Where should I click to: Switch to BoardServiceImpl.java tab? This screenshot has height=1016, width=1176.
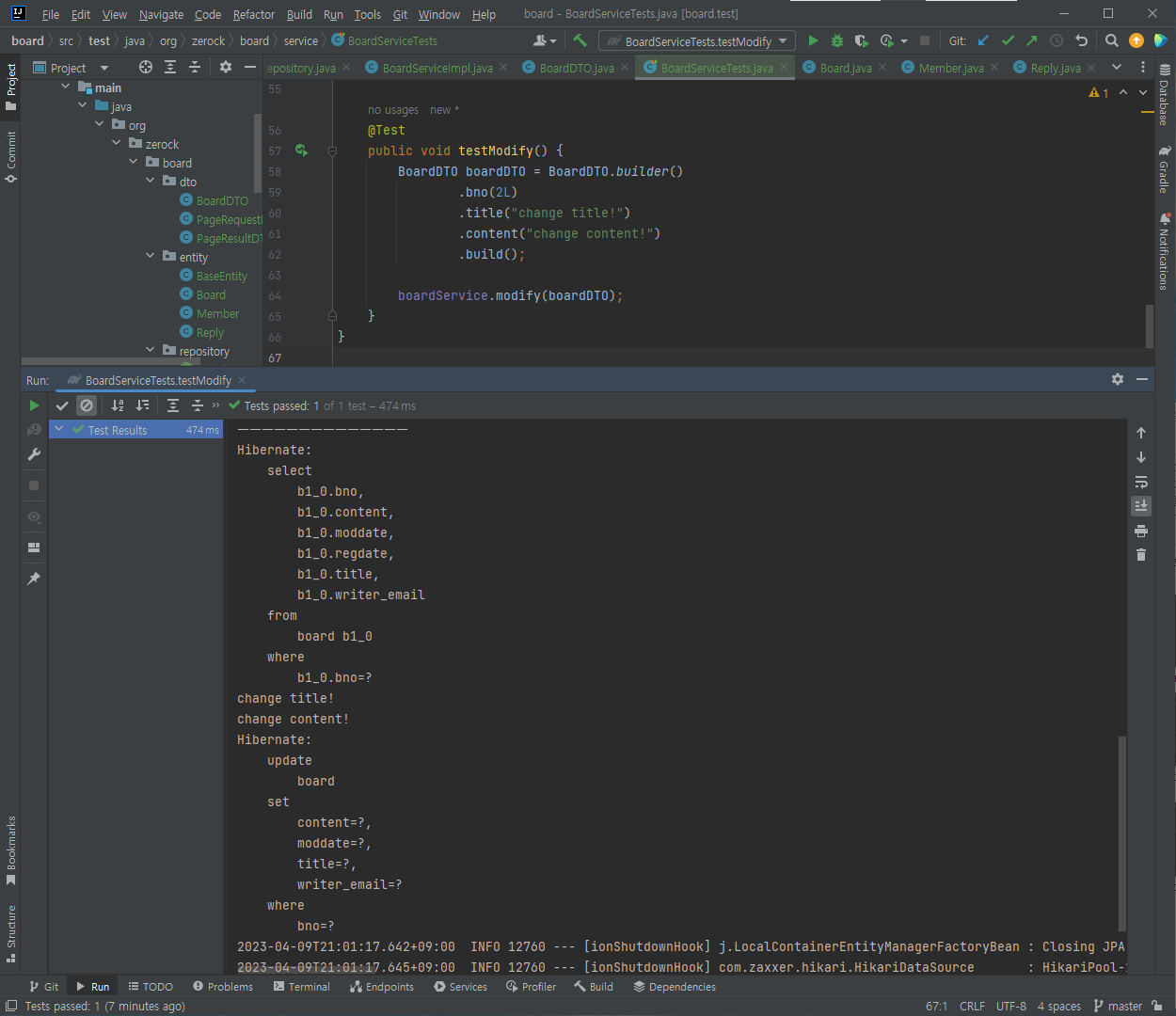tap(437, 68)
